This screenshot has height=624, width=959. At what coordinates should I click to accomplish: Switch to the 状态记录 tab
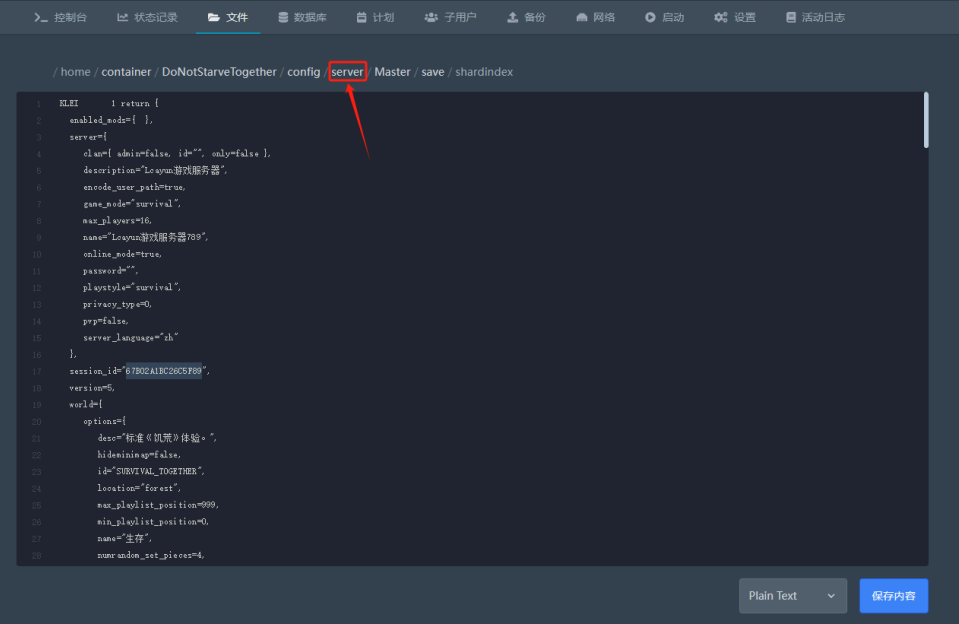coord(147,18)
